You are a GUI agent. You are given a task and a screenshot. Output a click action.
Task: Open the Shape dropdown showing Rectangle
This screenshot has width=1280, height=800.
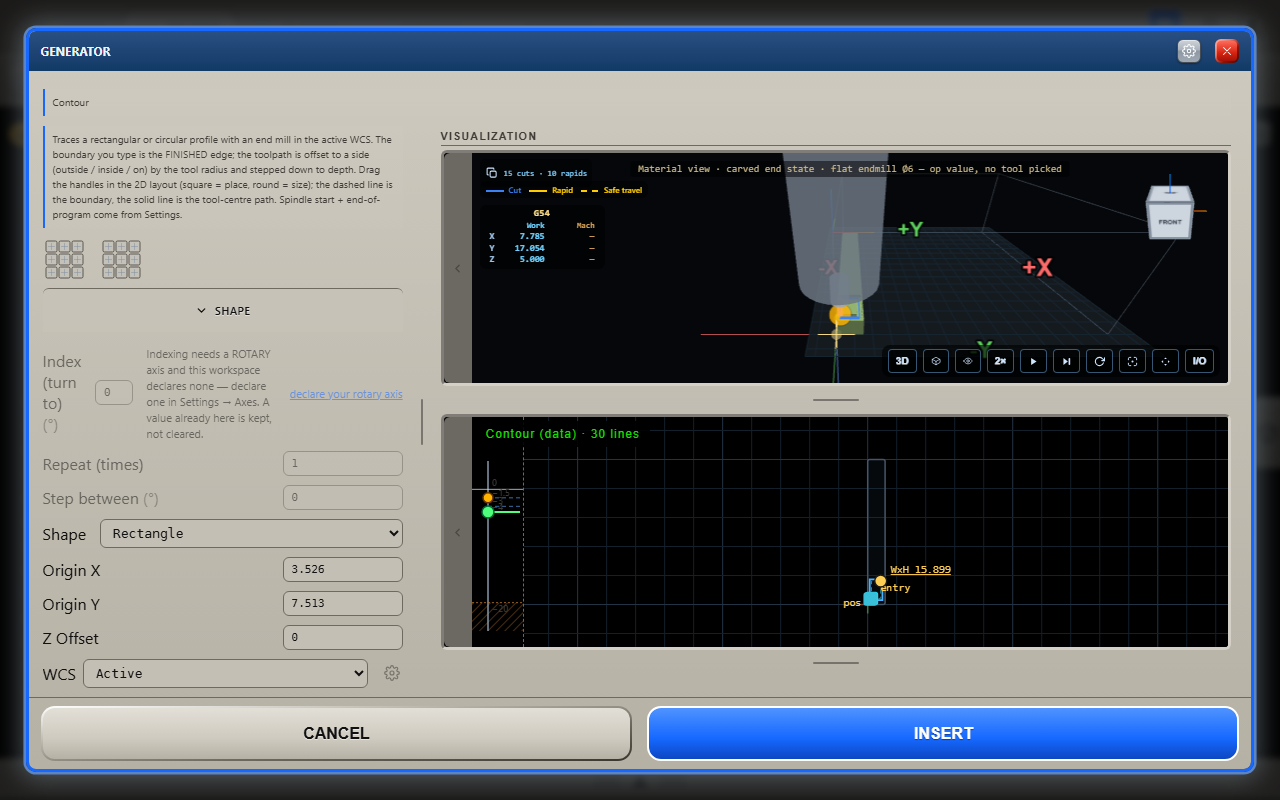(x=251, y=534)
